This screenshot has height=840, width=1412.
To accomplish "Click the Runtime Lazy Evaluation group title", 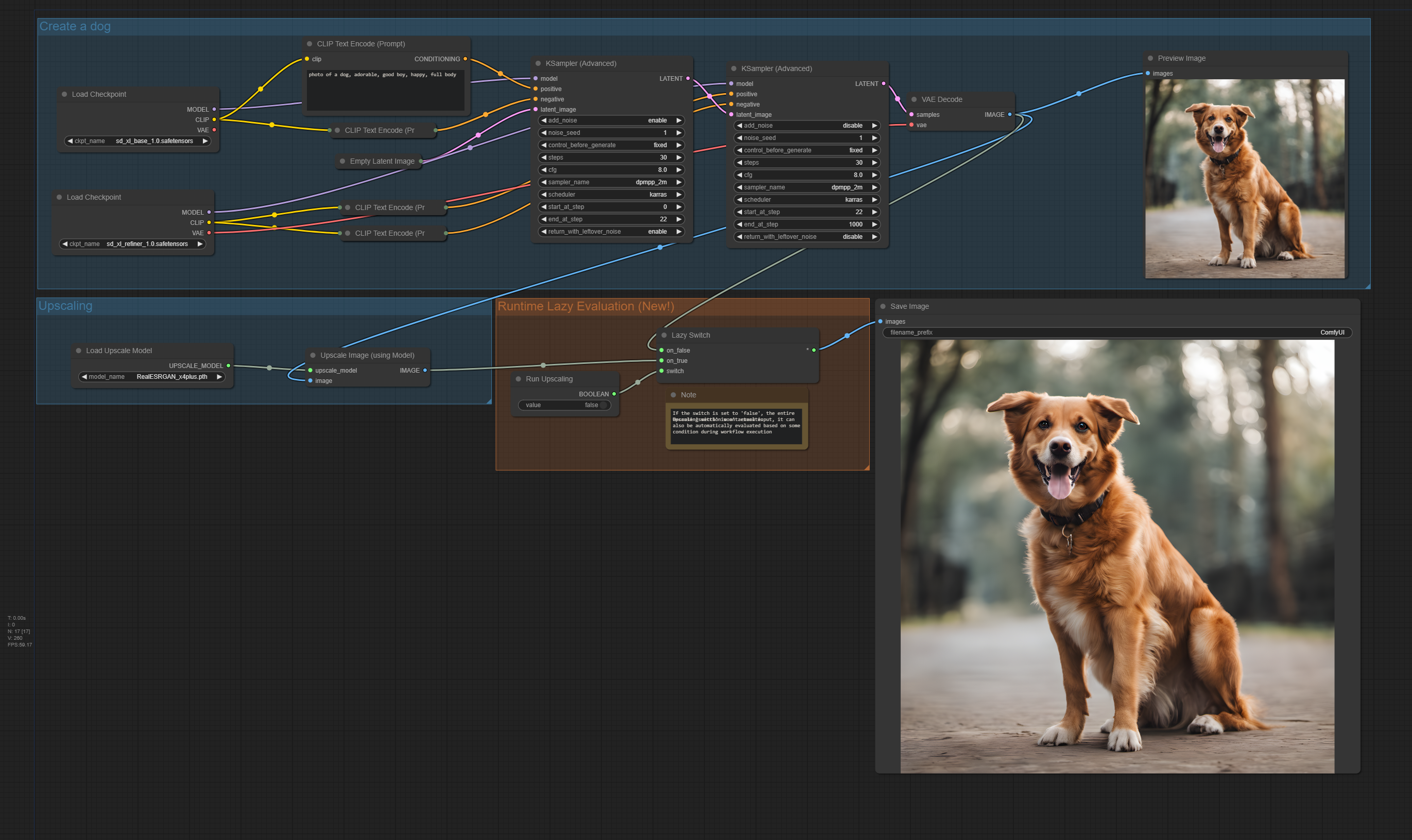I will pyautogui.click(x=586, y=307).
